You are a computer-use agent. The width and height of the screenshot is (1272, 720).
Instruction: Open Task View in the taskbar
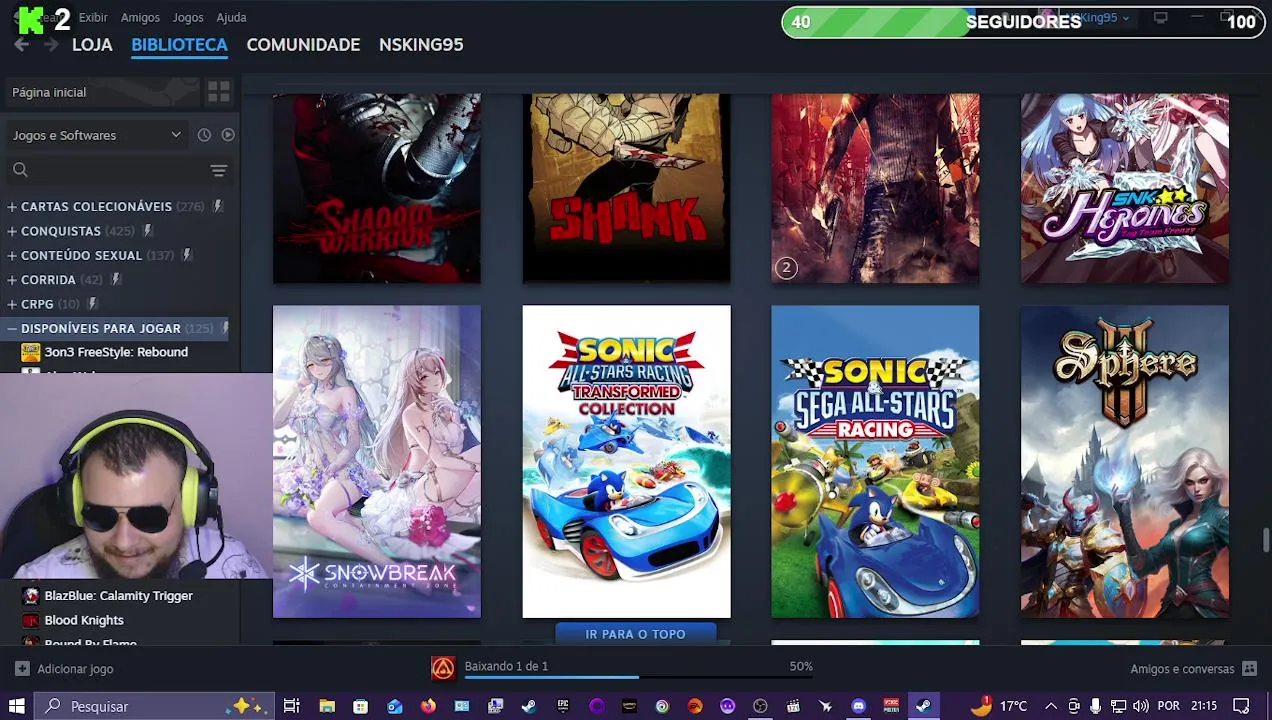(291, 706)
